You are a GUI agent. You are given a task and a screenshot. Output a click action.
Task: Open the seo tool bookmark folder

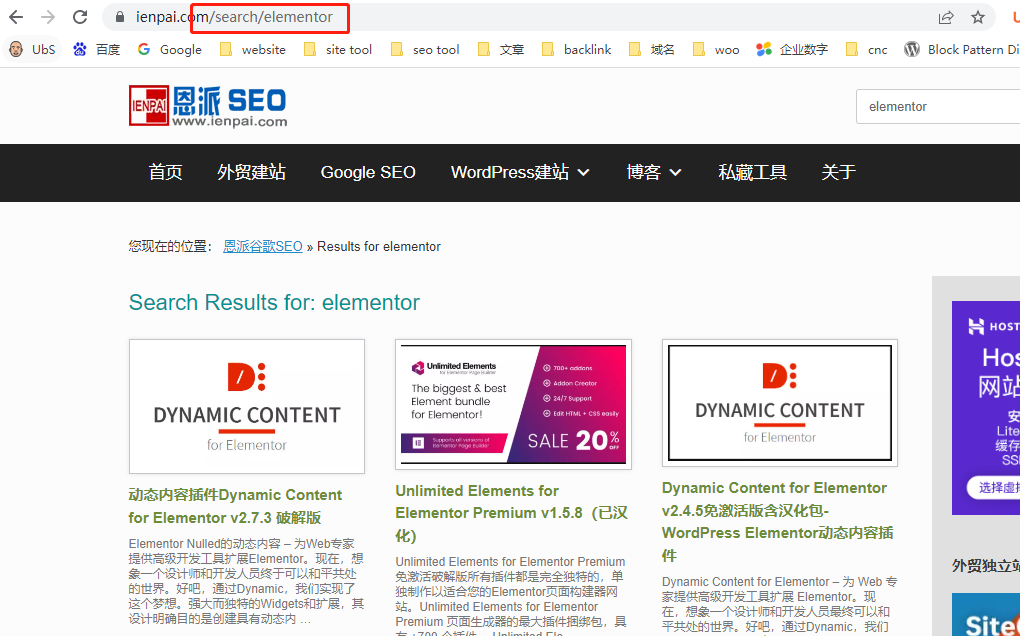coord(425,49)
